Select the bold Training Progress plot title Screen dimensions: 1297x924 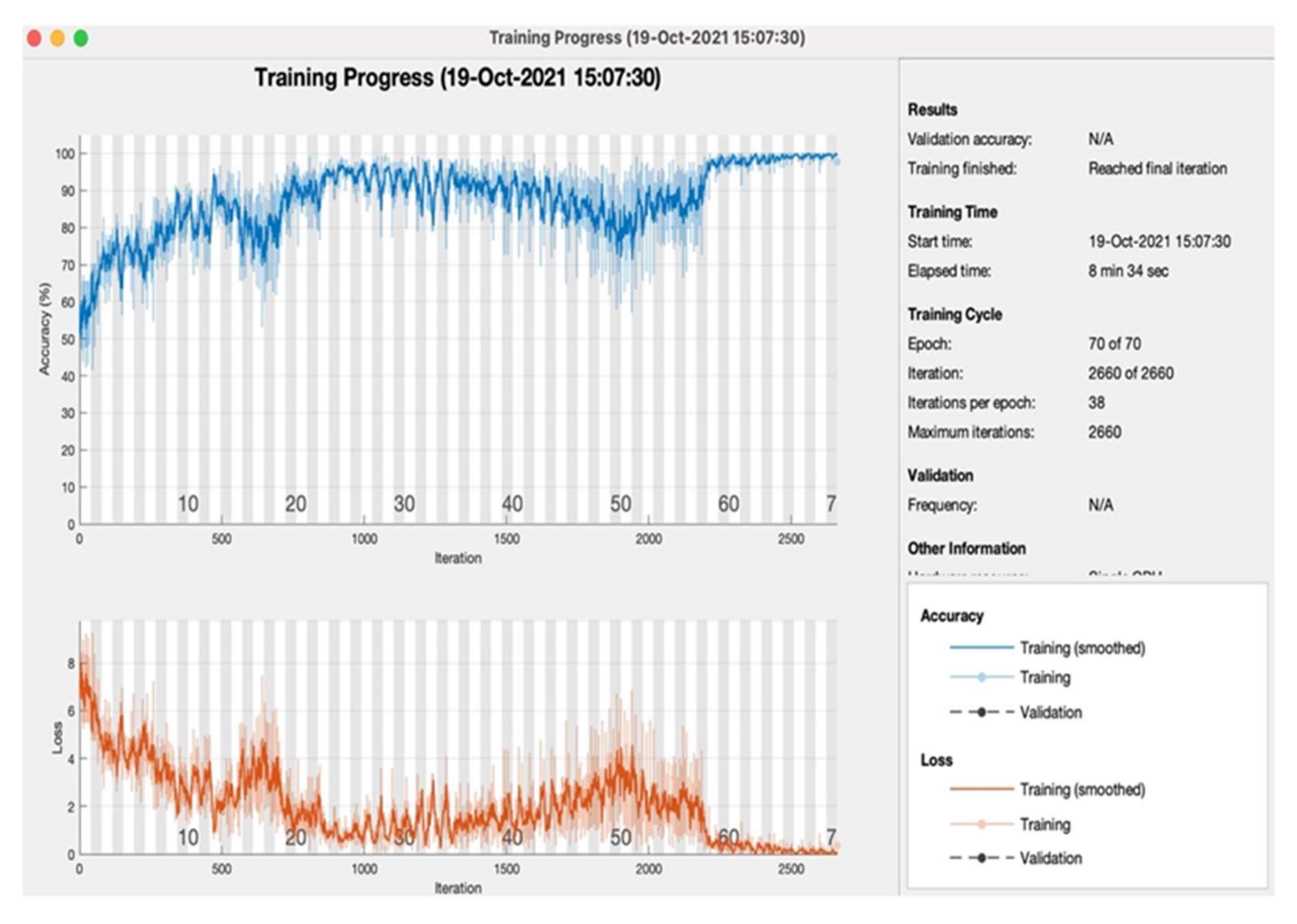tap(458, 78)
